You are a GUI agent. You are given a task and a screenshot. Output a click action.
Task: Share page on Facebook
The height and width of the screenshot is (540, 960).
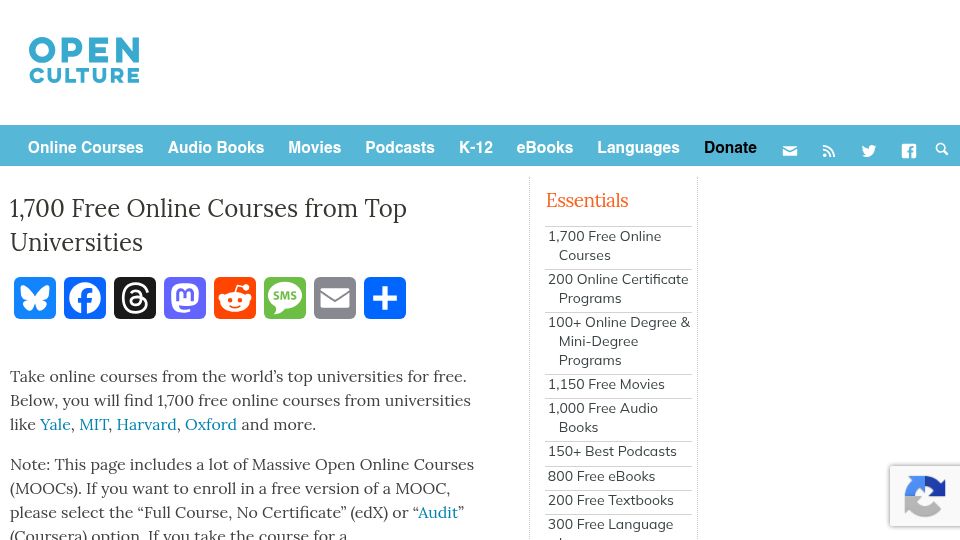point(85,298)
